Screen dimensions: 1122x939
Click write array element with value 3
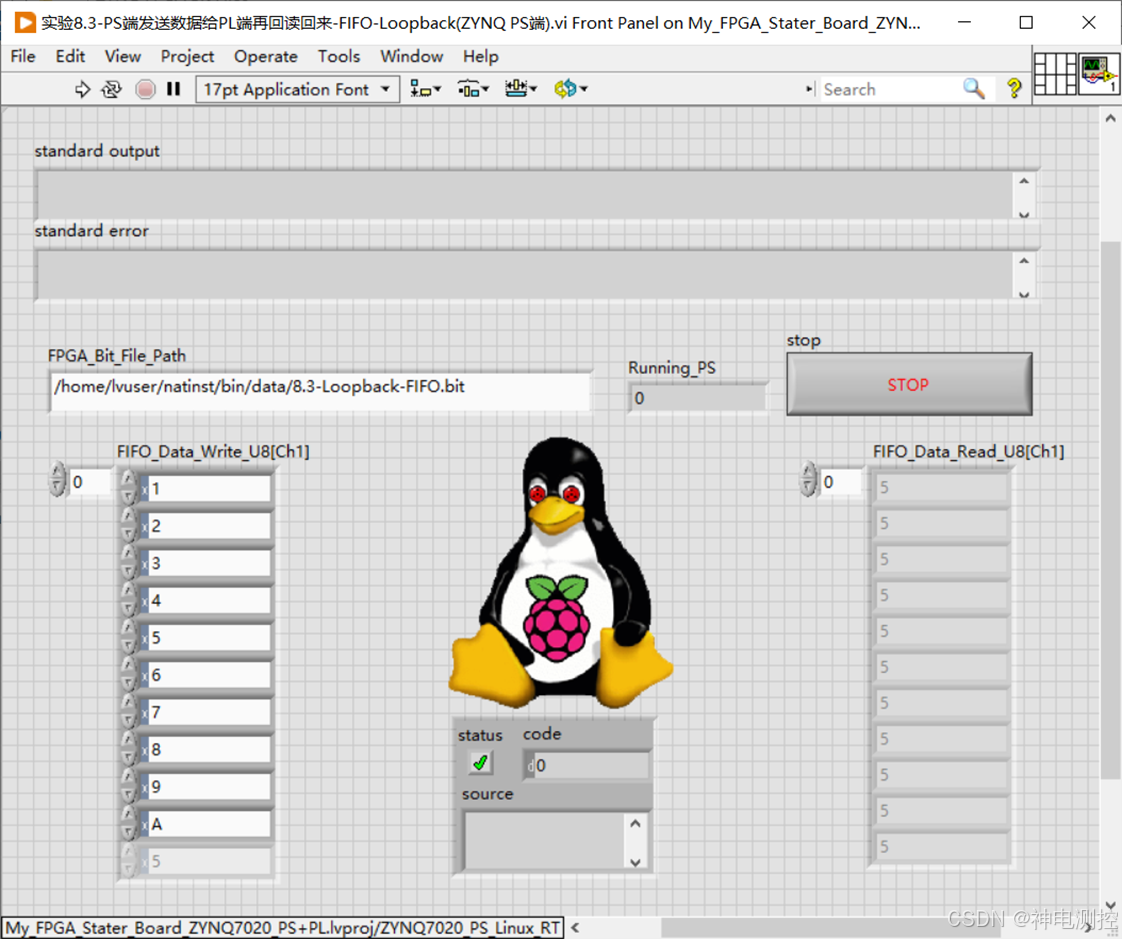[209, 563]
